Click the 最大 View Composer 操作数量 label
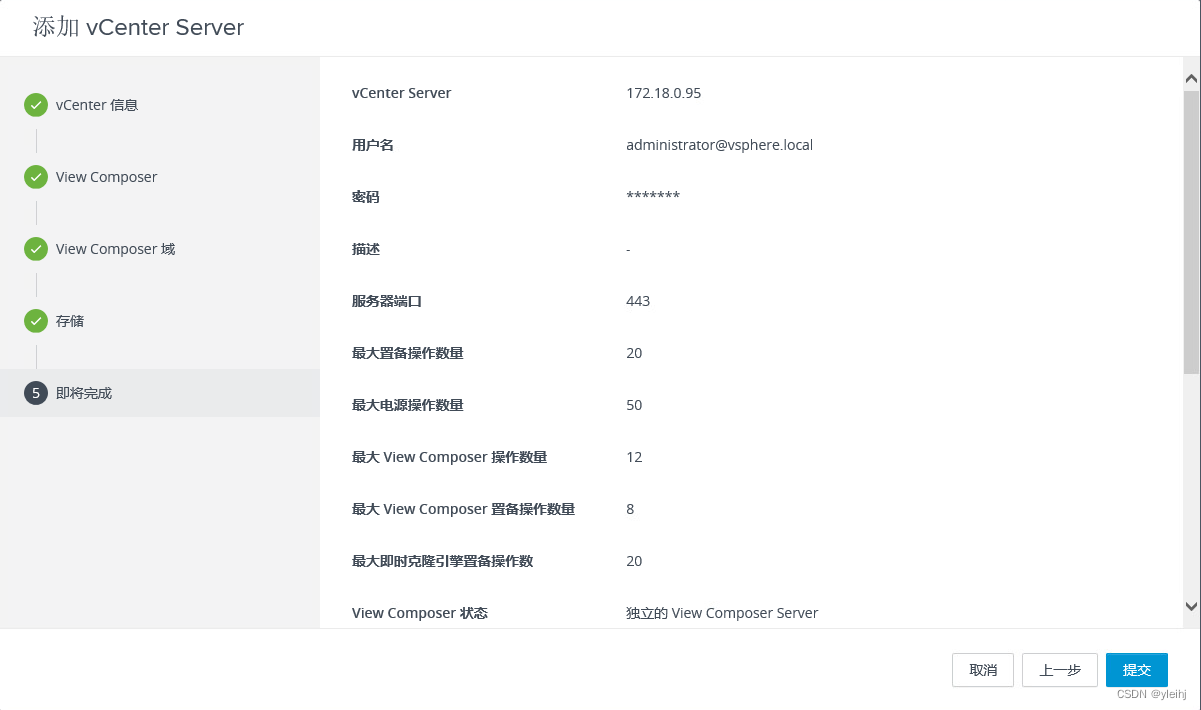 (x=450, y=457)
